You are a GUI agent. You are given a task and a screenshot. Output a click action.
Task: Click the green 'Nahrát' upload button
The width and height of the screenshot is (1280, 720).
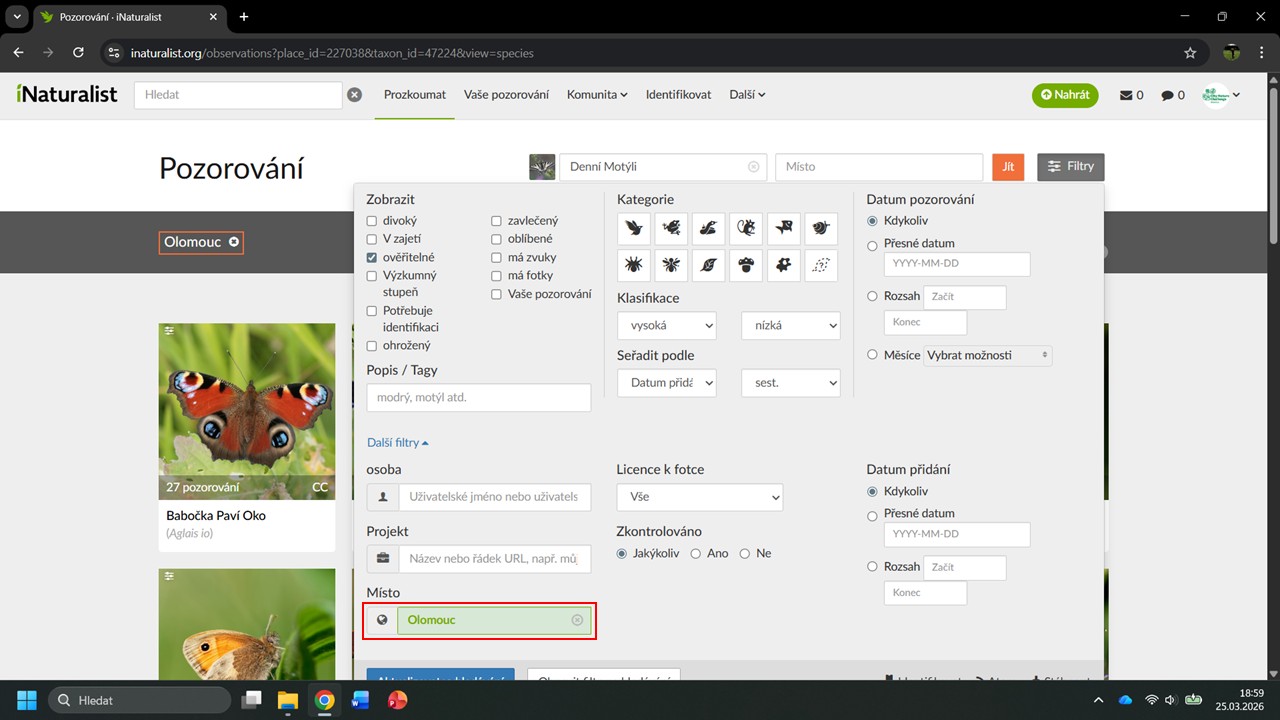coord(1065,95)
